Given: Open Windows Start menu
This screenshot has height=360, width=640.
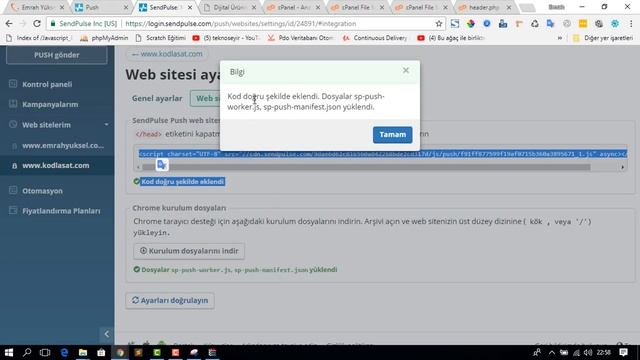Looking at the screenshot, I should point(9,352).
